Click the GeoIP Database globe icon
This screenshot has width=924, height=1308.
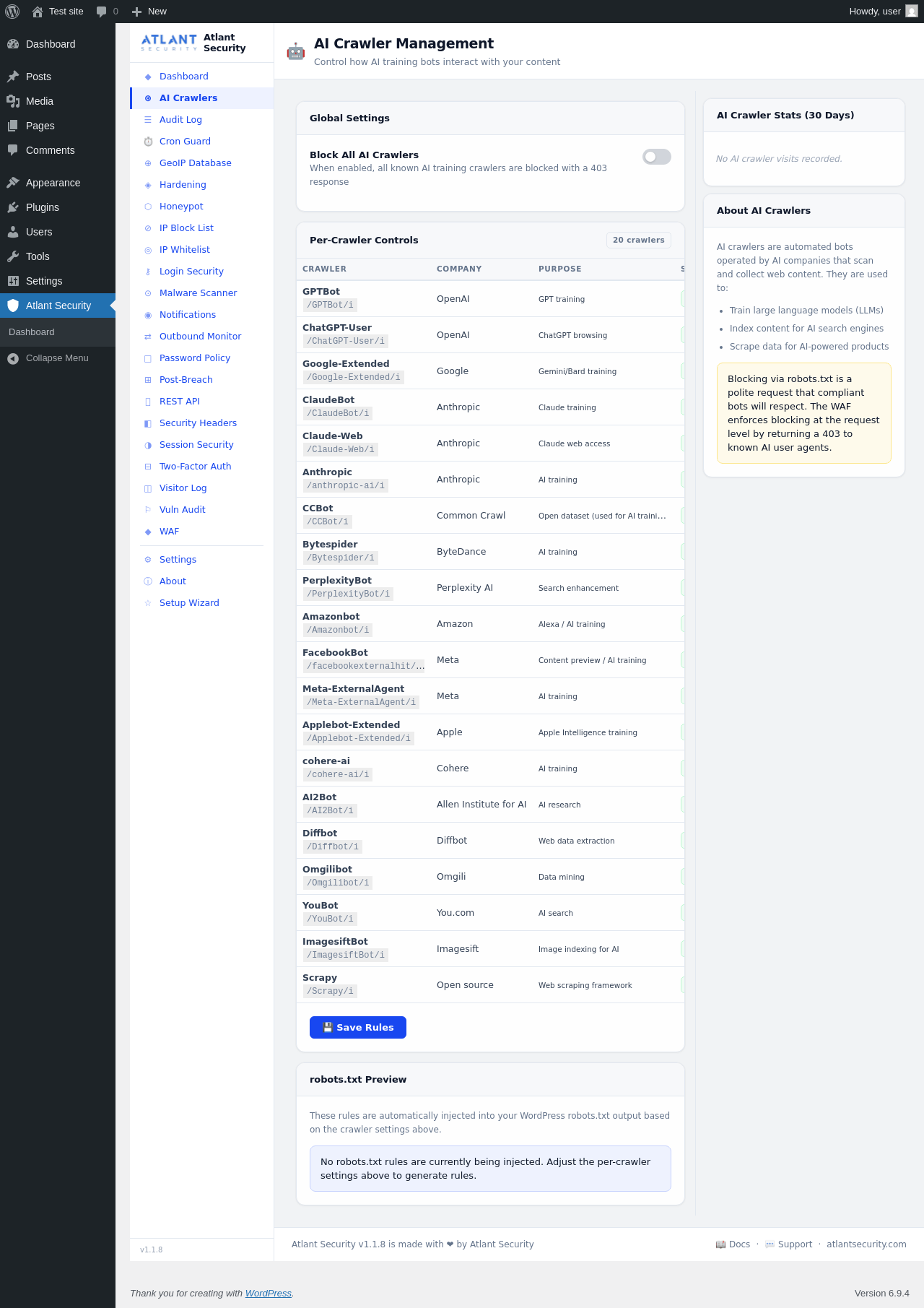click(x=148, y=163)
